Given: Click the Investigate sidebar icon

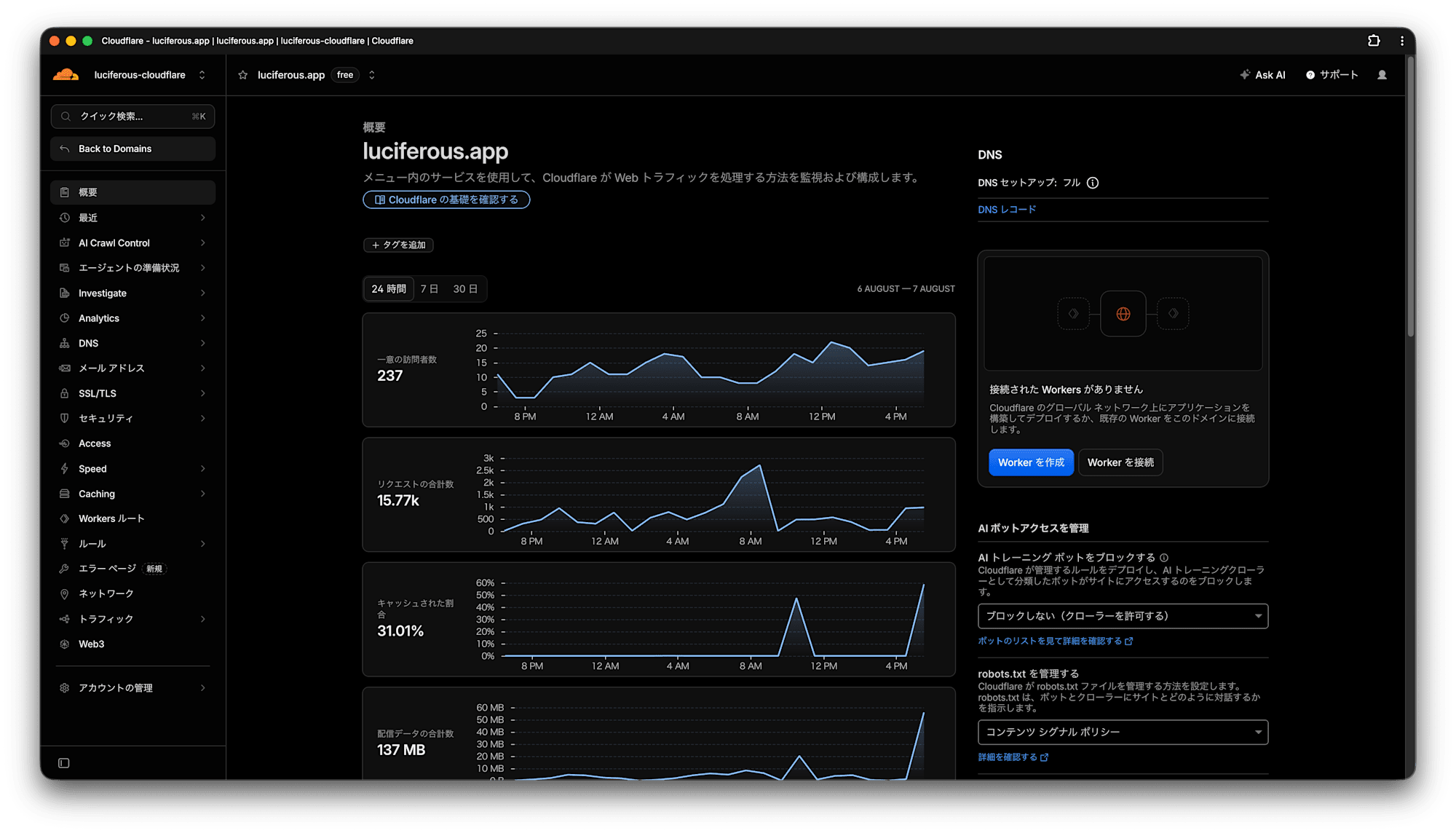Looking at the screenshot, I should pyautogui.click(x=65, y=293).
